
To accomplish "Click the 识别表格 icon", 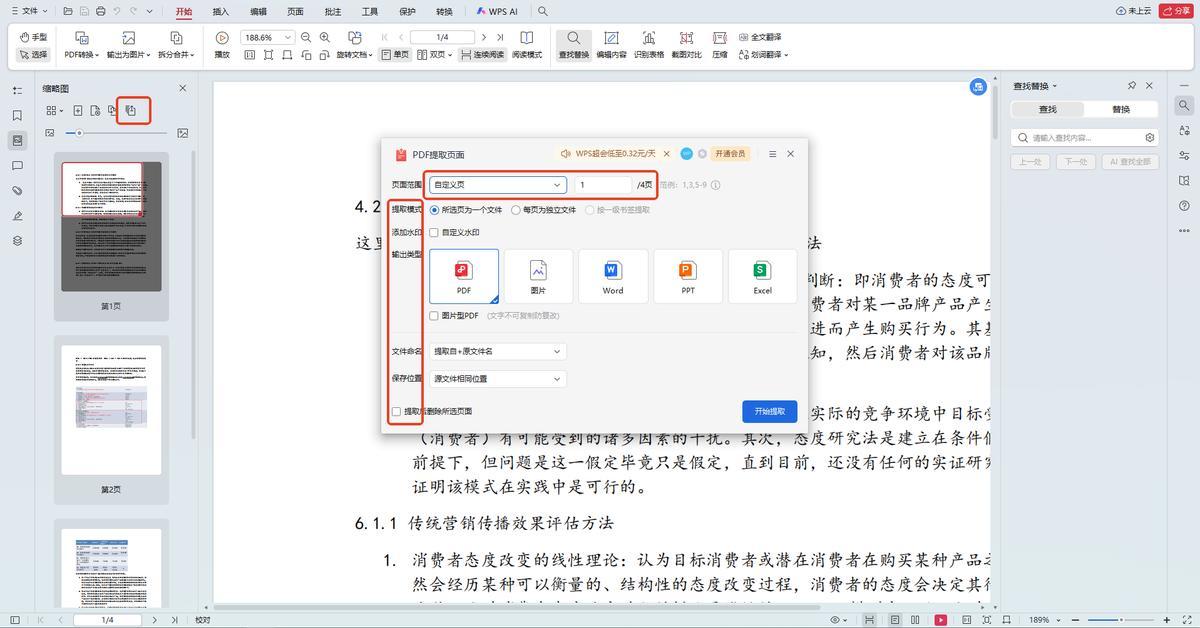I will (x=649, y=38).
